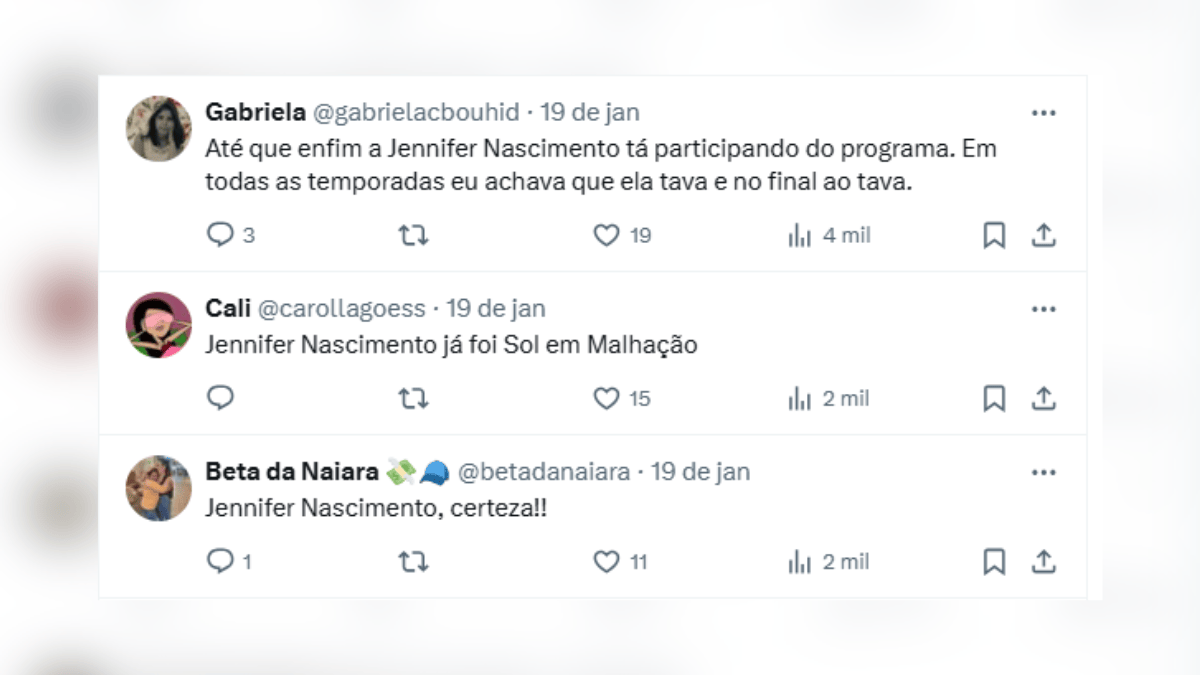This screenshot has height=675, width=1200.
Task: Reply to Cali's tweet
Action: click(219, 398)
